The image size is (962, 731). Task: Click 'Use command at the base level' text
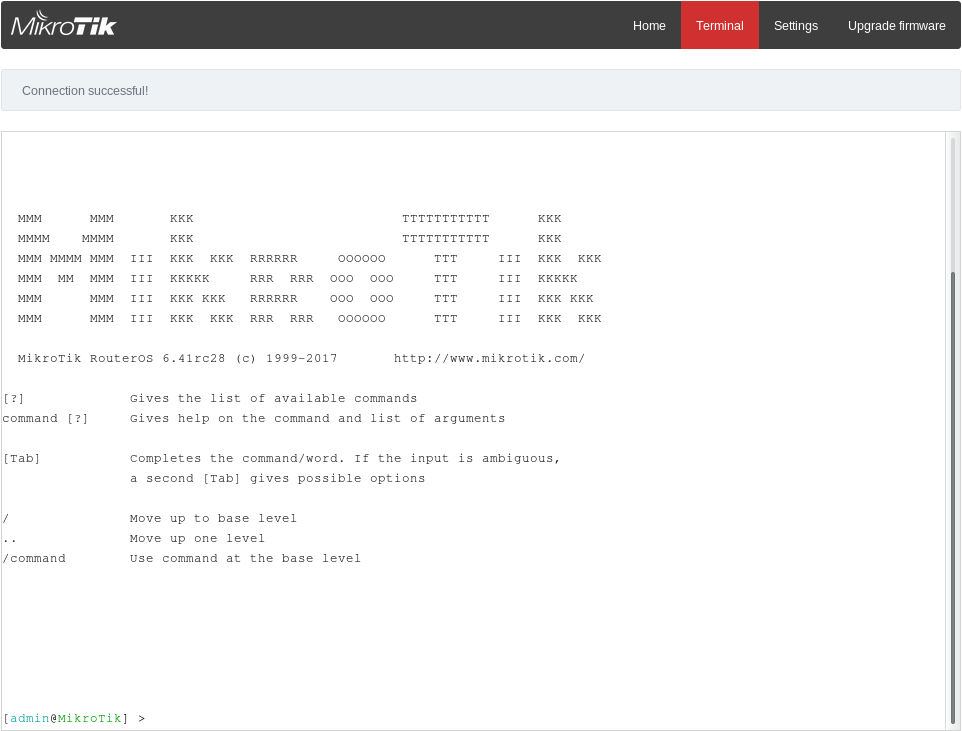(245, 559)
